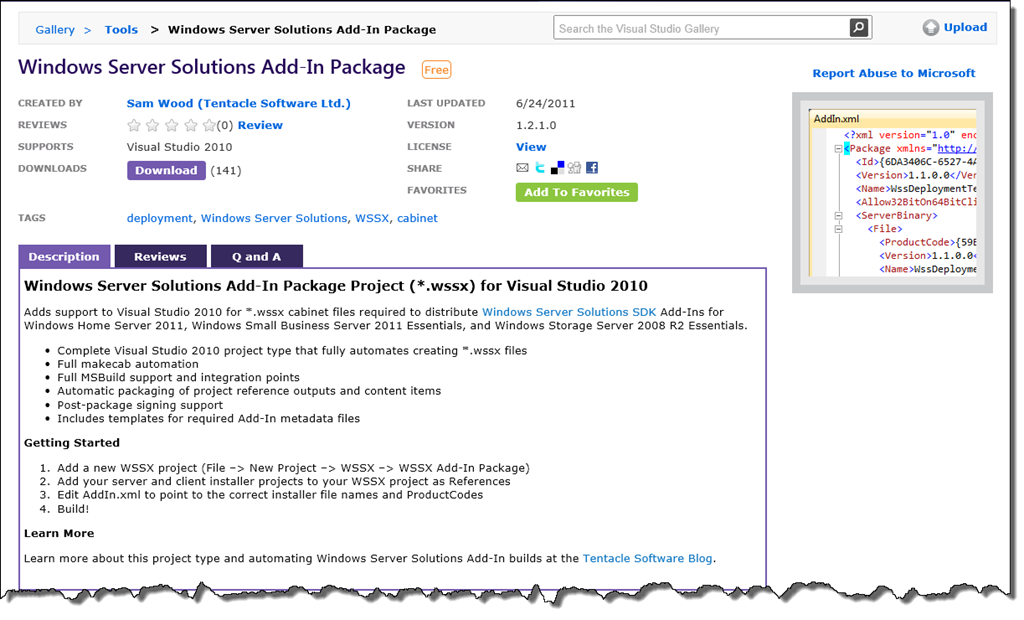Click the Add To Favorites button
1024x620 pixels.
577,192
